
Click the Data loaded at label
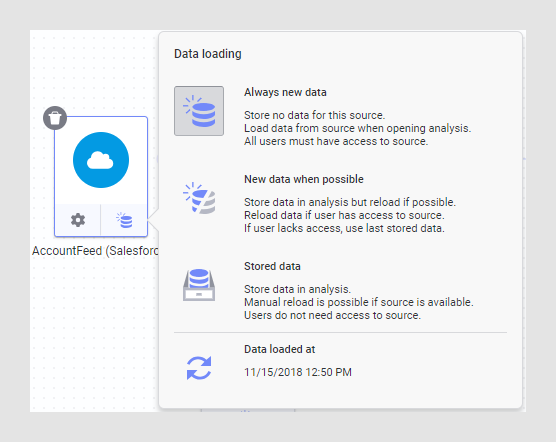[279, 349]
